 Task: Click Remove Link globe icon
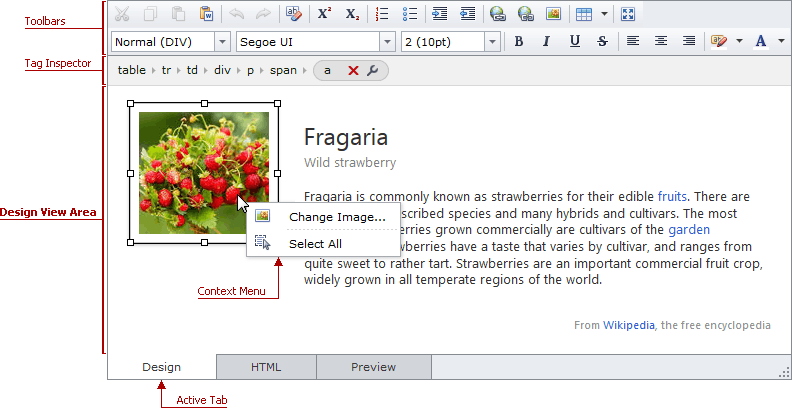[x=525, y=14]
